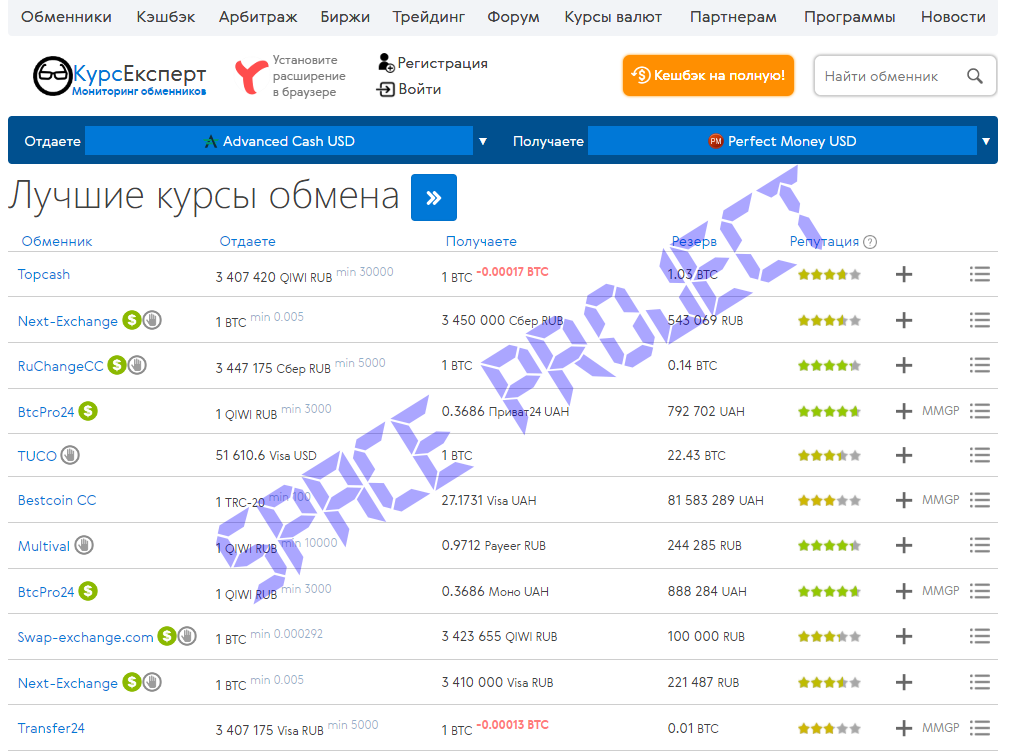Expand the Получаете currency arrow
Screen dimensions: 1019x751
(986, 142)
